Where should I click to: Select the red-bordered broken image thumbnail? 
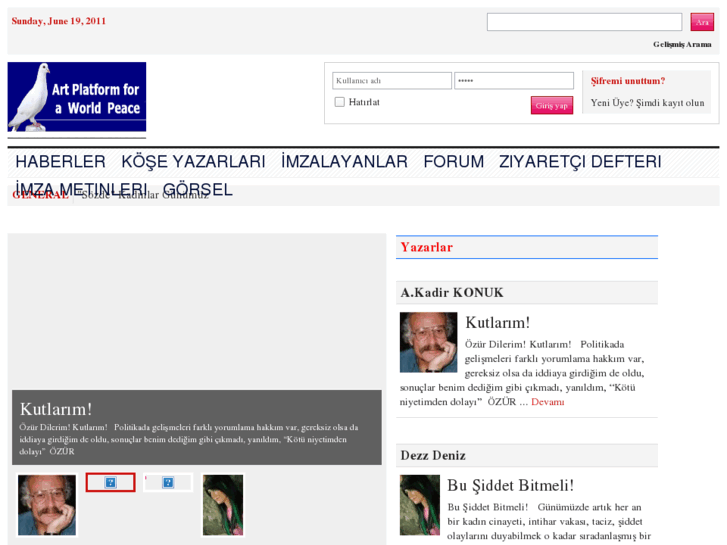[110, 482]
